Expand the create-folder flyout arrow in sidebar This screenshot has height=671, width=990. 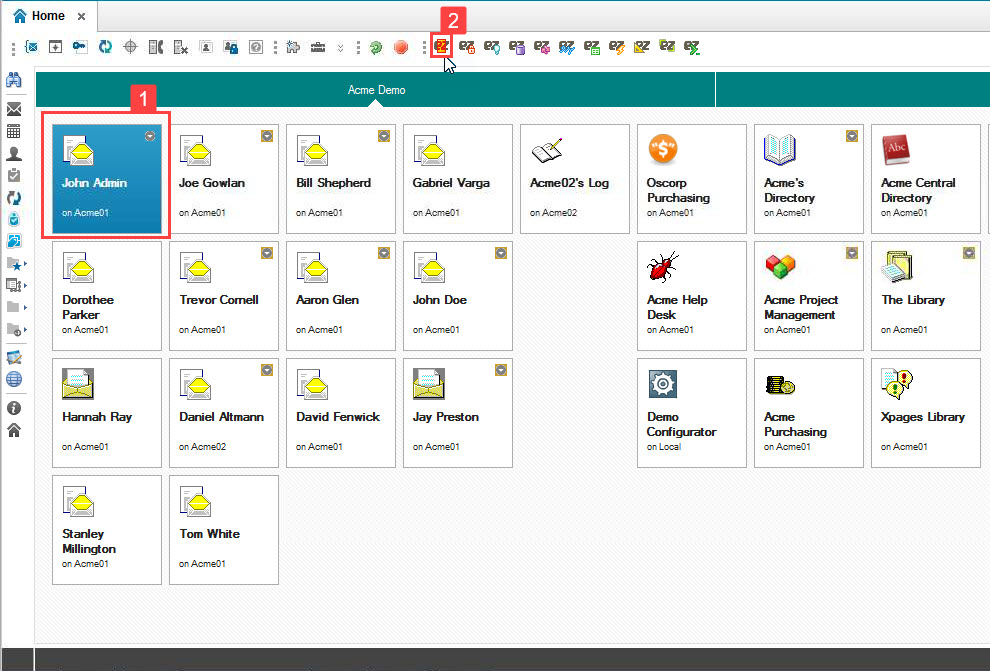[25, 330]
